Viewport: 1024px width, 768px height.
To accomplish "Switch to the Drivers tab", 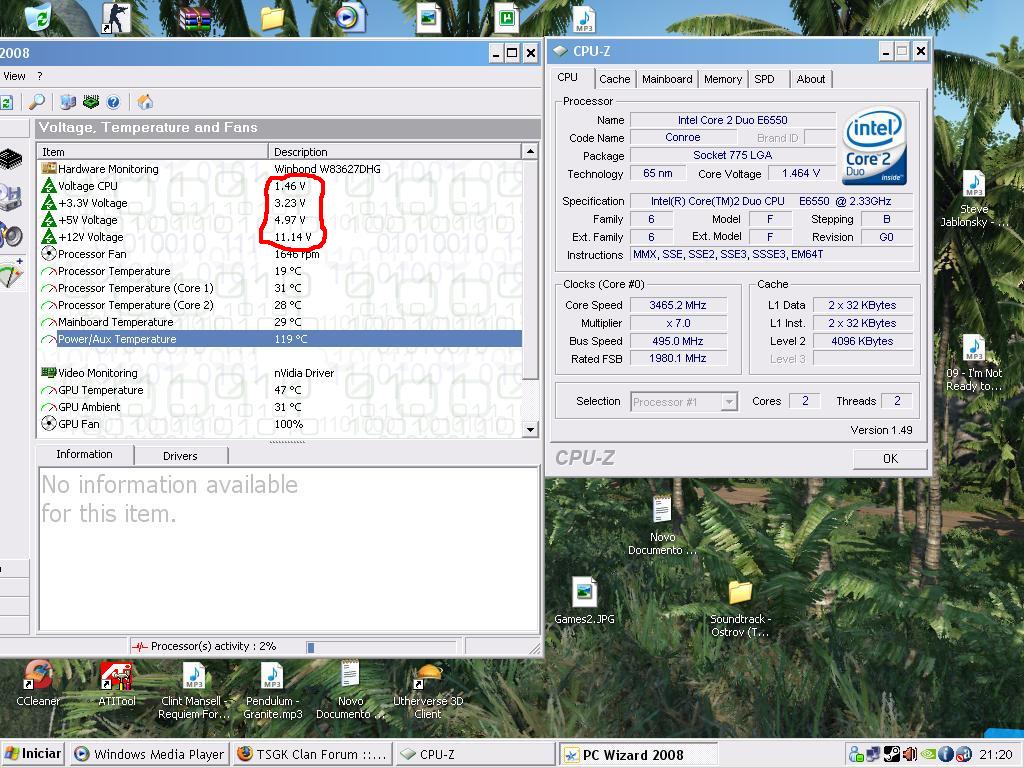I will click(x=180, y=456).
